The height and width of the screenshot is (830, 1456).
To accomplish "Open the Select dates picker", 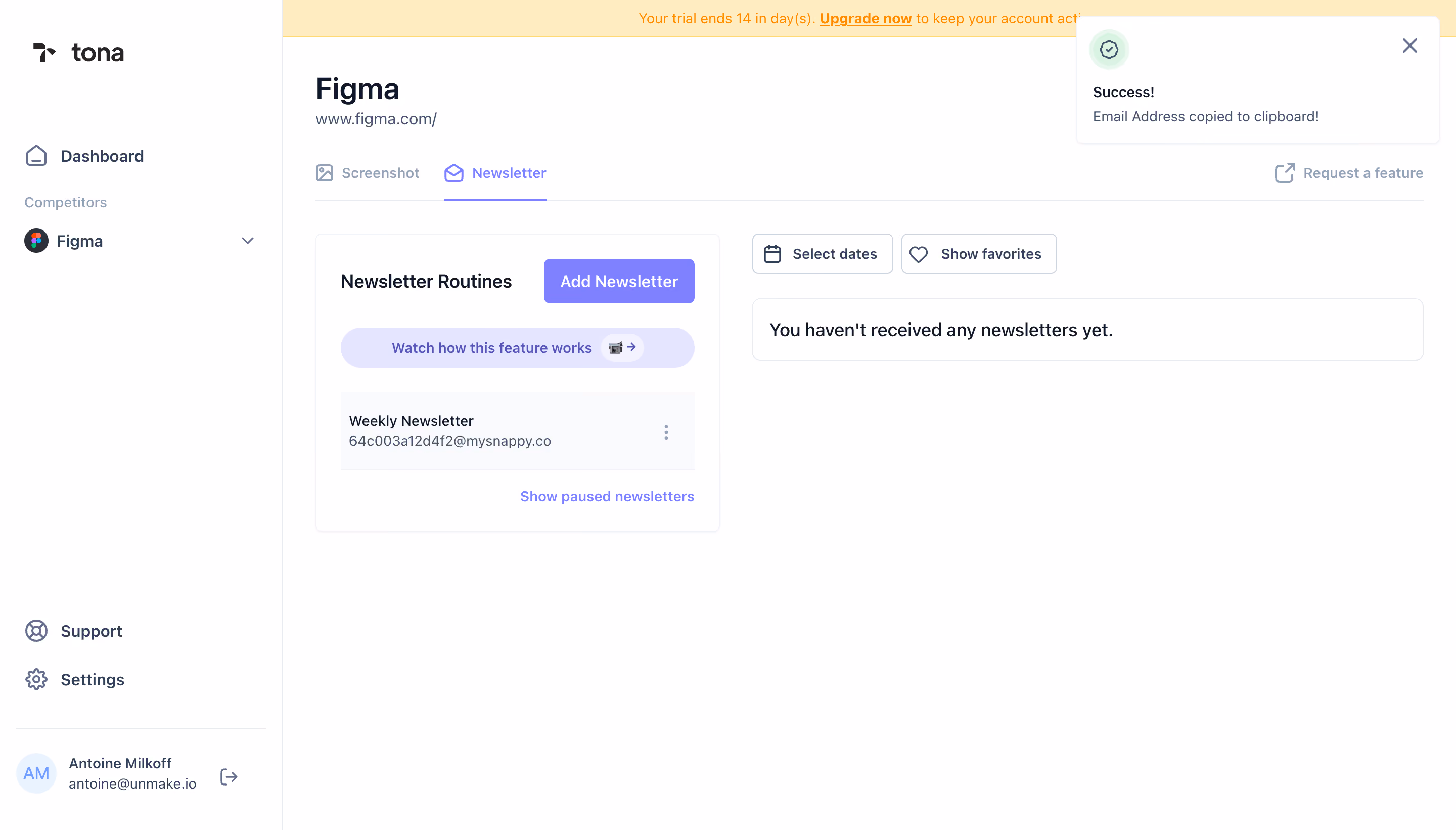I will 823,254.
